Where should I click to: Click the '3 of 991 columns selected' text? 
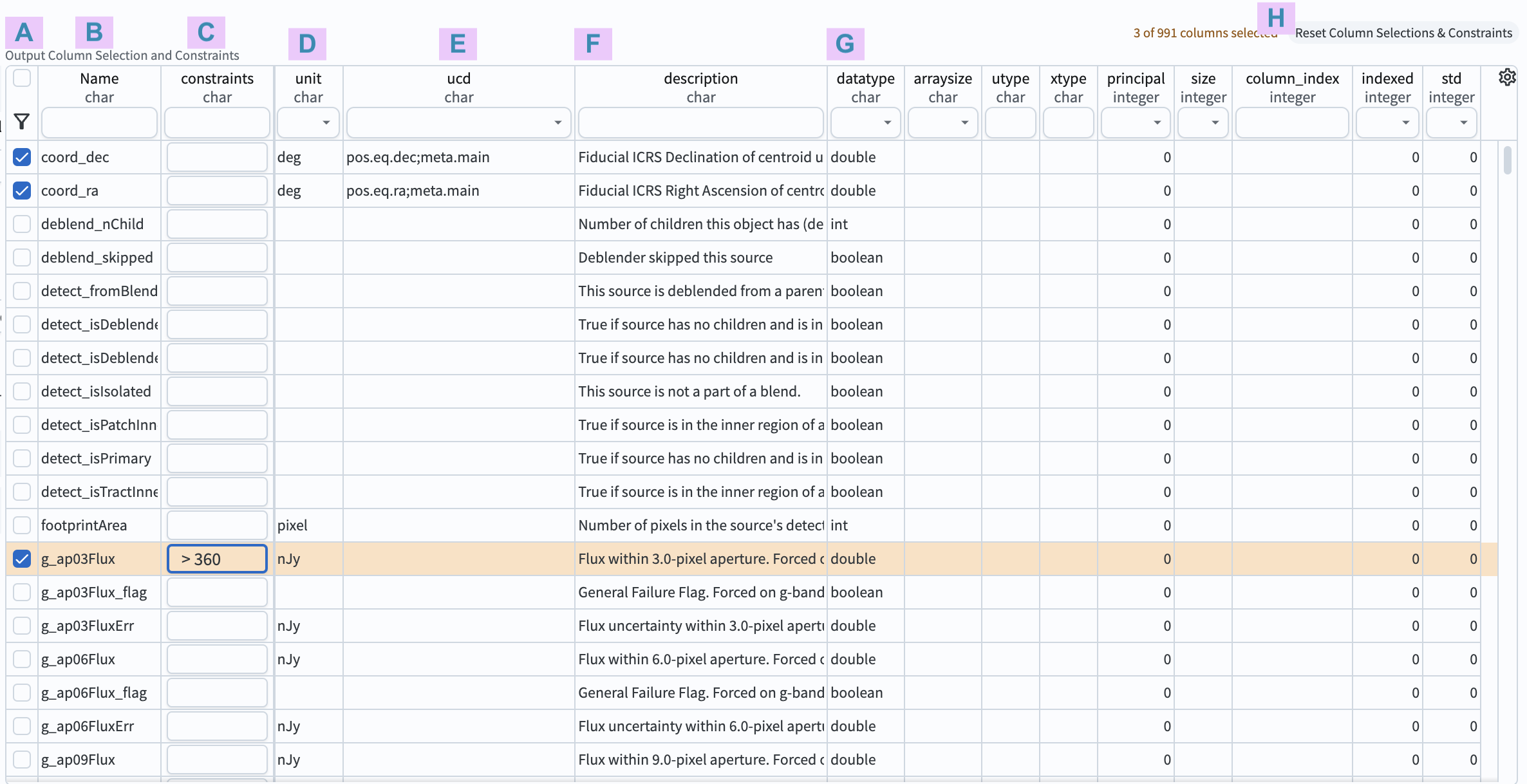pos(1204,32)
